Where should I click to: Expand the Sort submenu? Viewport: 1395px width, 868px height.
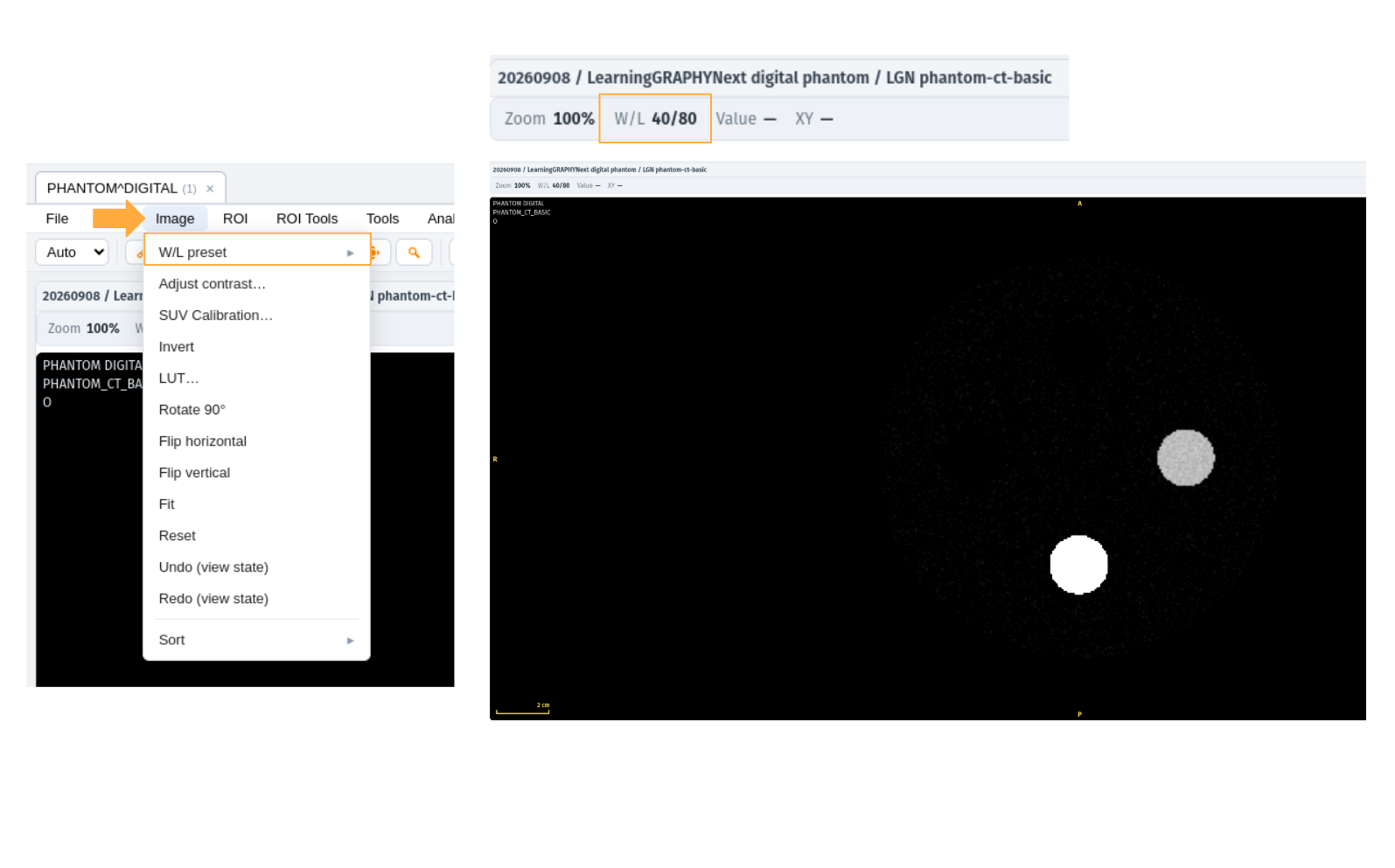coord(257,640)
